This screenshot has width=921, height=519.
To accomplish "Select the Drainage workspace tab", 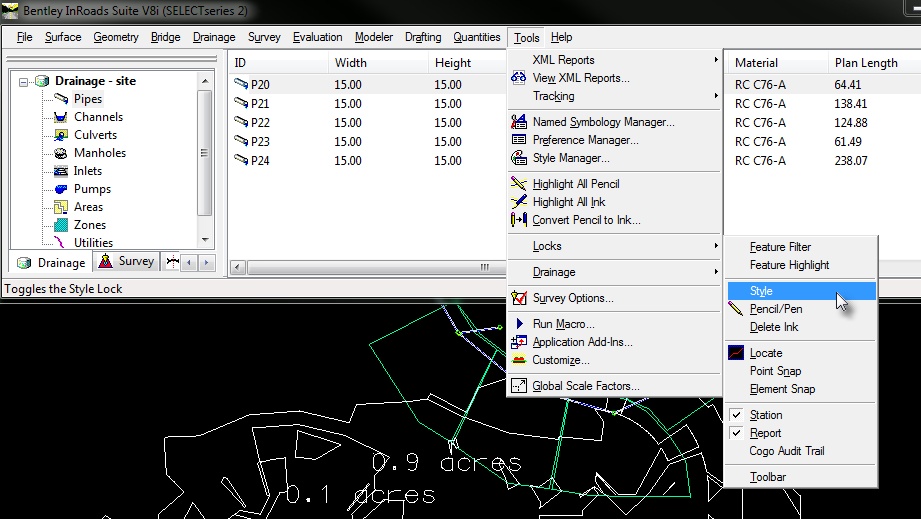I will pos(51,262).
